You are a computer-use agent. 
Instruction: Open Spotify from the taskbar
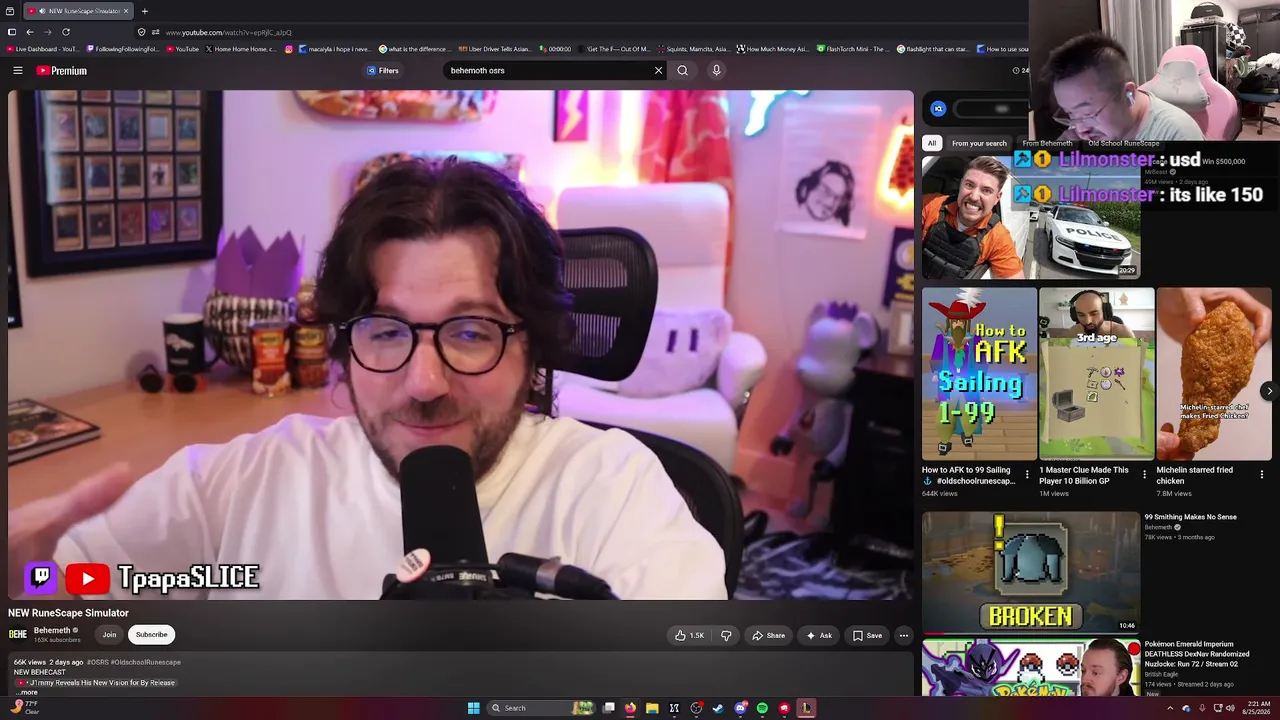point(762,708)
